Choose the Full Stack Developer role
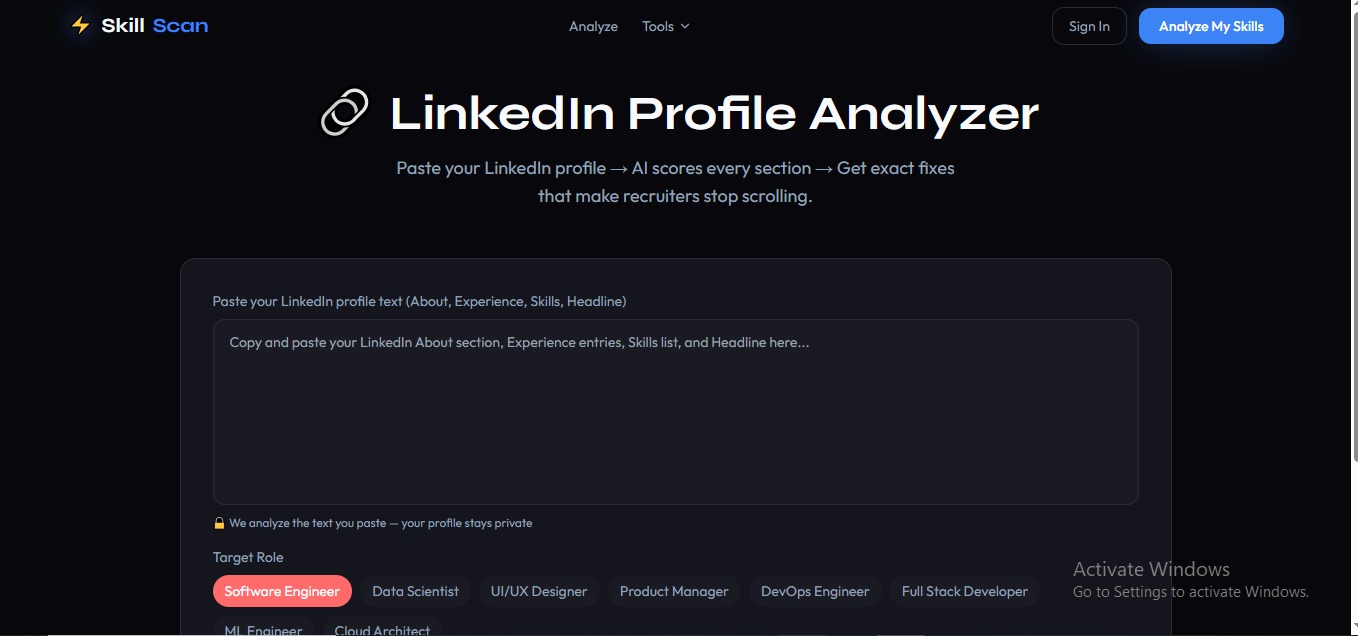Viewport: 1358px width, 636px height. coord(965,591)
